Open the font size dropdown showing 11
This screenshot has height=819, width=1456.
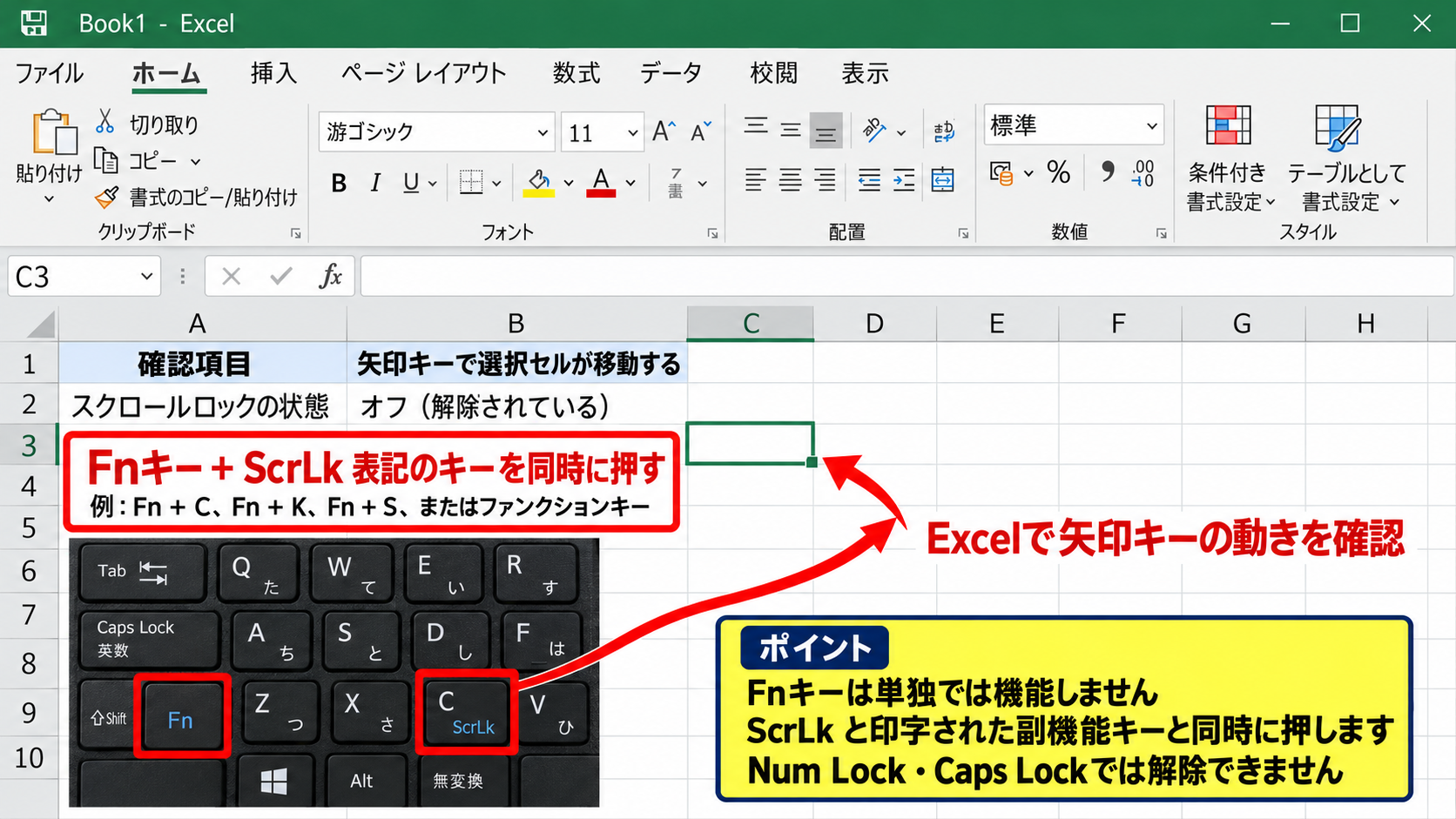pyautogui.click(x=633, y=133)
